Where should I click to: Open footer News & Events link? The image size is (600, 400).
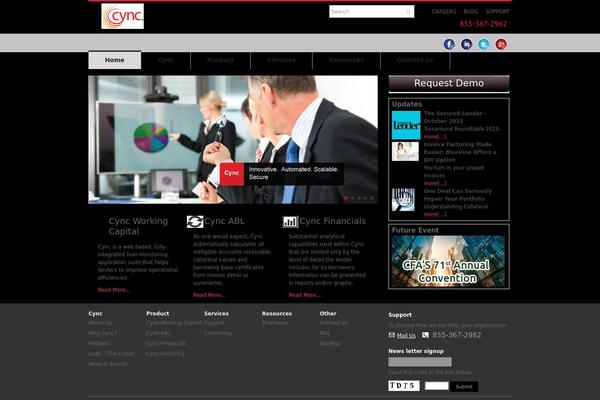pyautogui.click(x=108, y=364)
